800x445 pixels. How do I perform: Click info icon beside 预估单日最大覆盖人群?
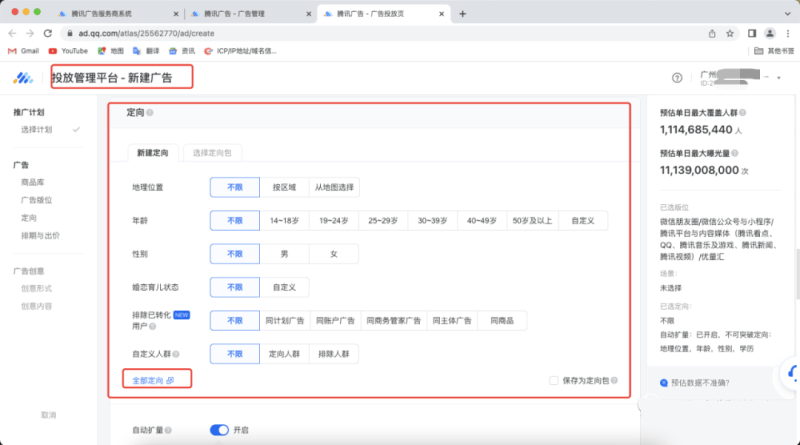tap(742, 112)
